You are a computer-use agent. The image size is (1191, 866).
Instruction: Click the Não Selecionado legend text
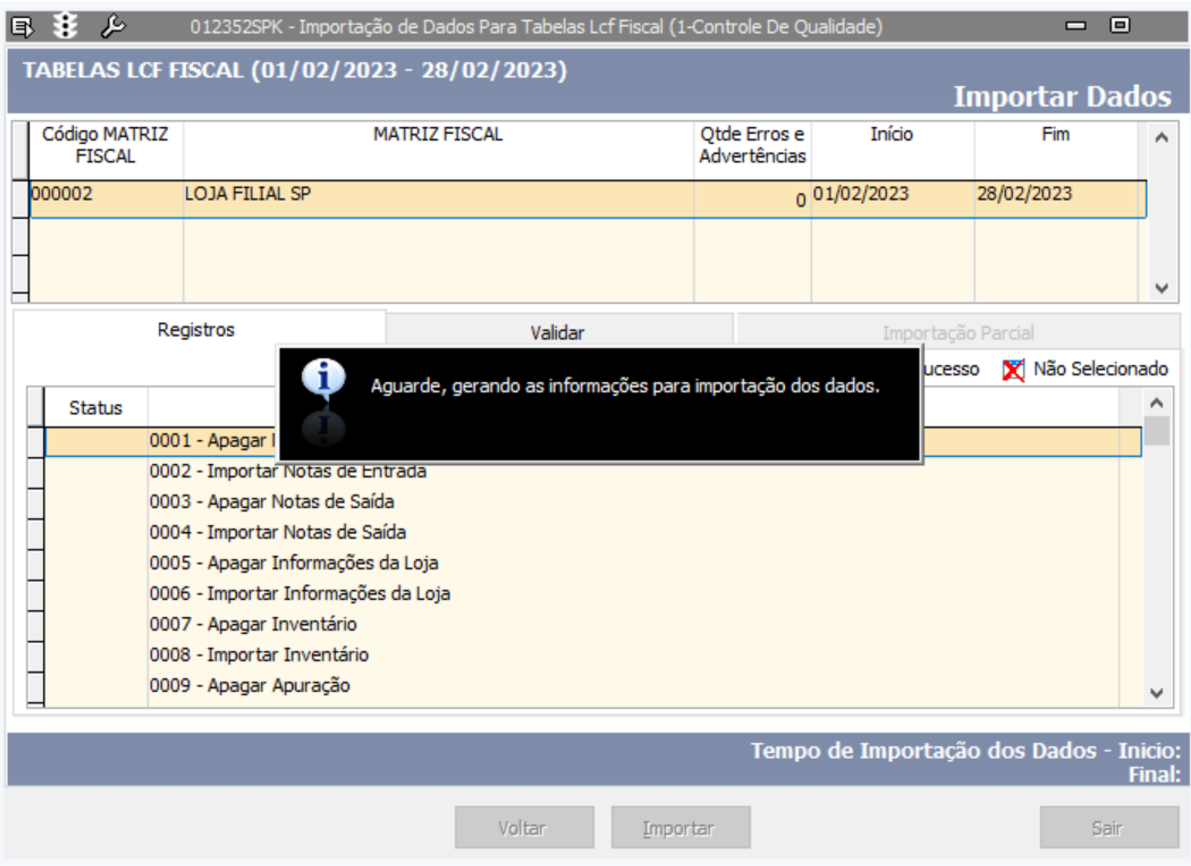click(1101, 369)
